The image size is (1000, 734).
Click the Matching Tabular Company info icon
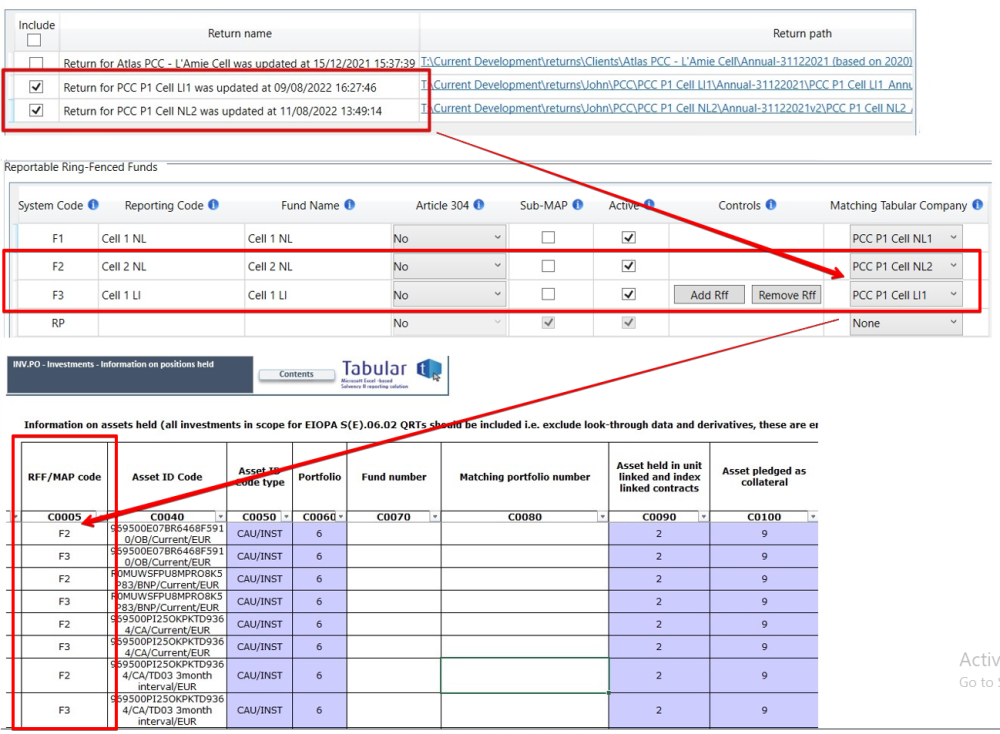pos(977,204)
